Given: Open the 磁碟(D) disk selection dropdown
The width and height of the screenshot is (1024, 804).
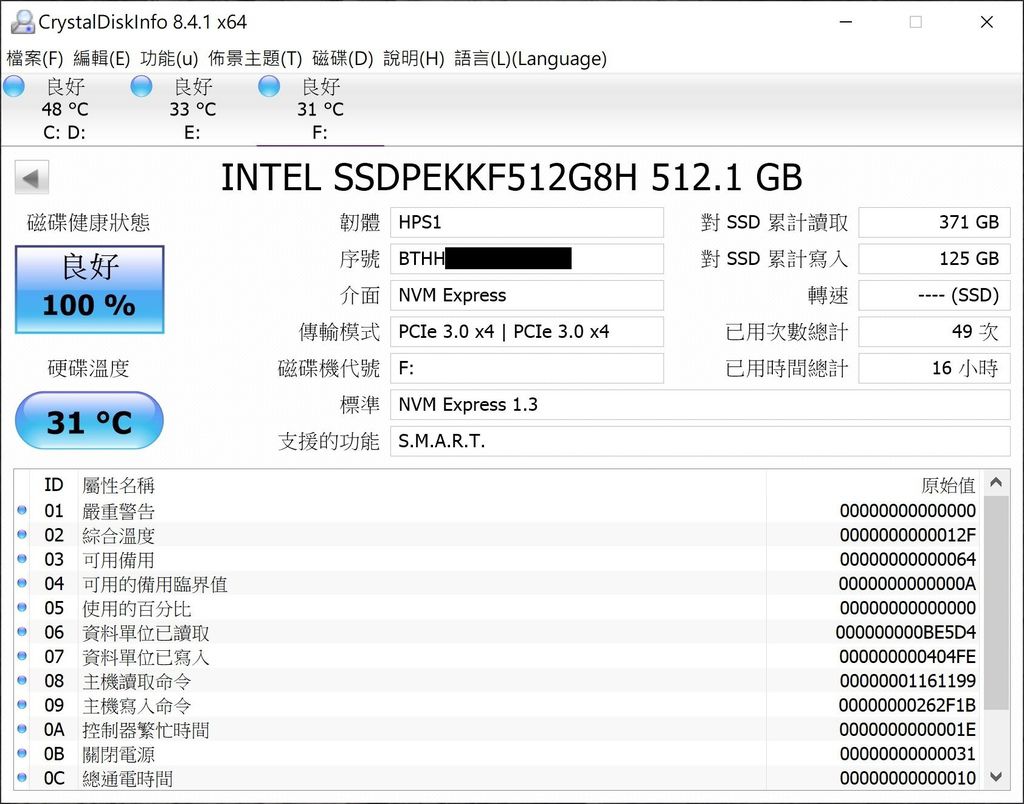Looking at the screenshot, I should [343, 58].
